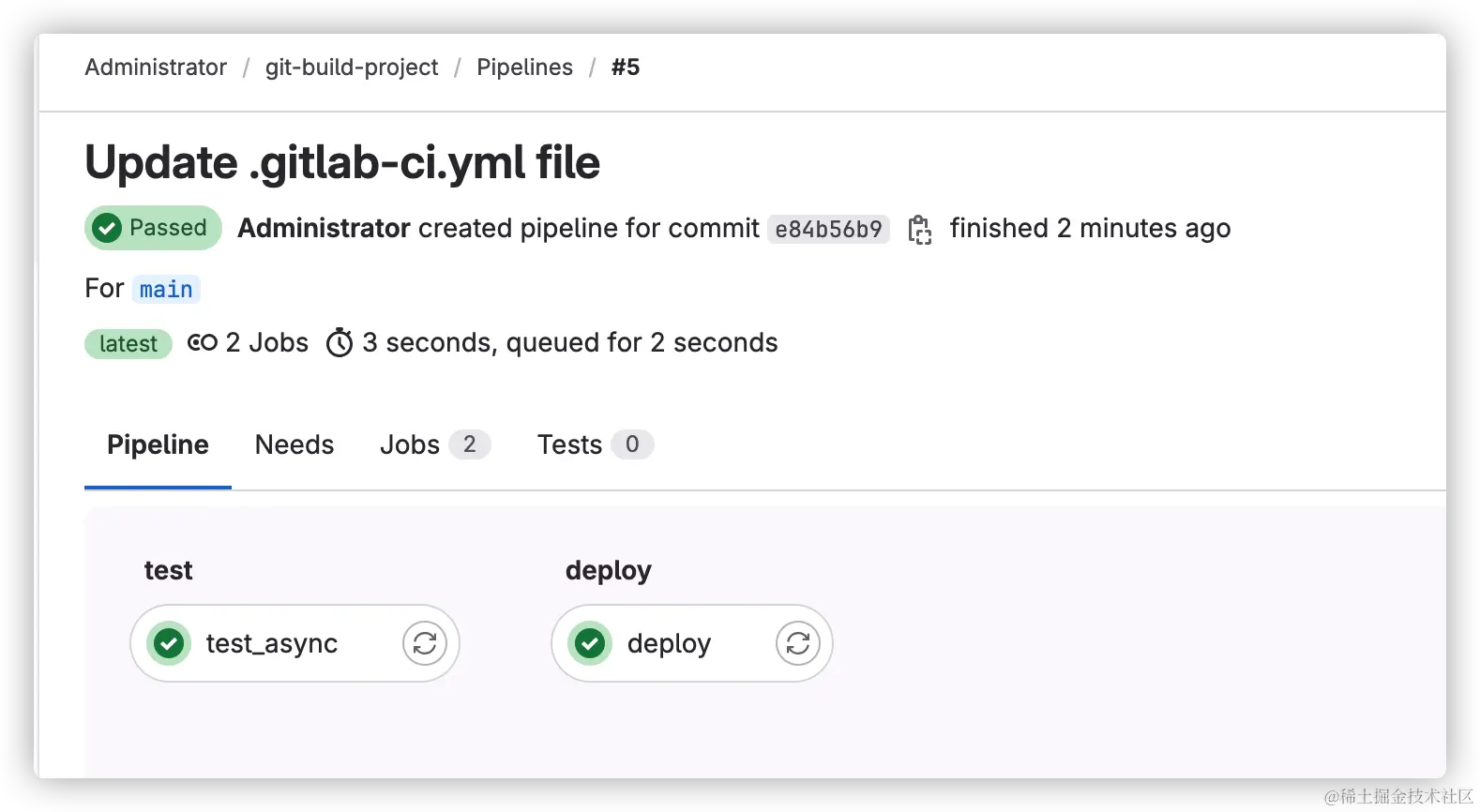Open the Needs tab
Viewport: 1480px width, 812px height.
(294, 444)
